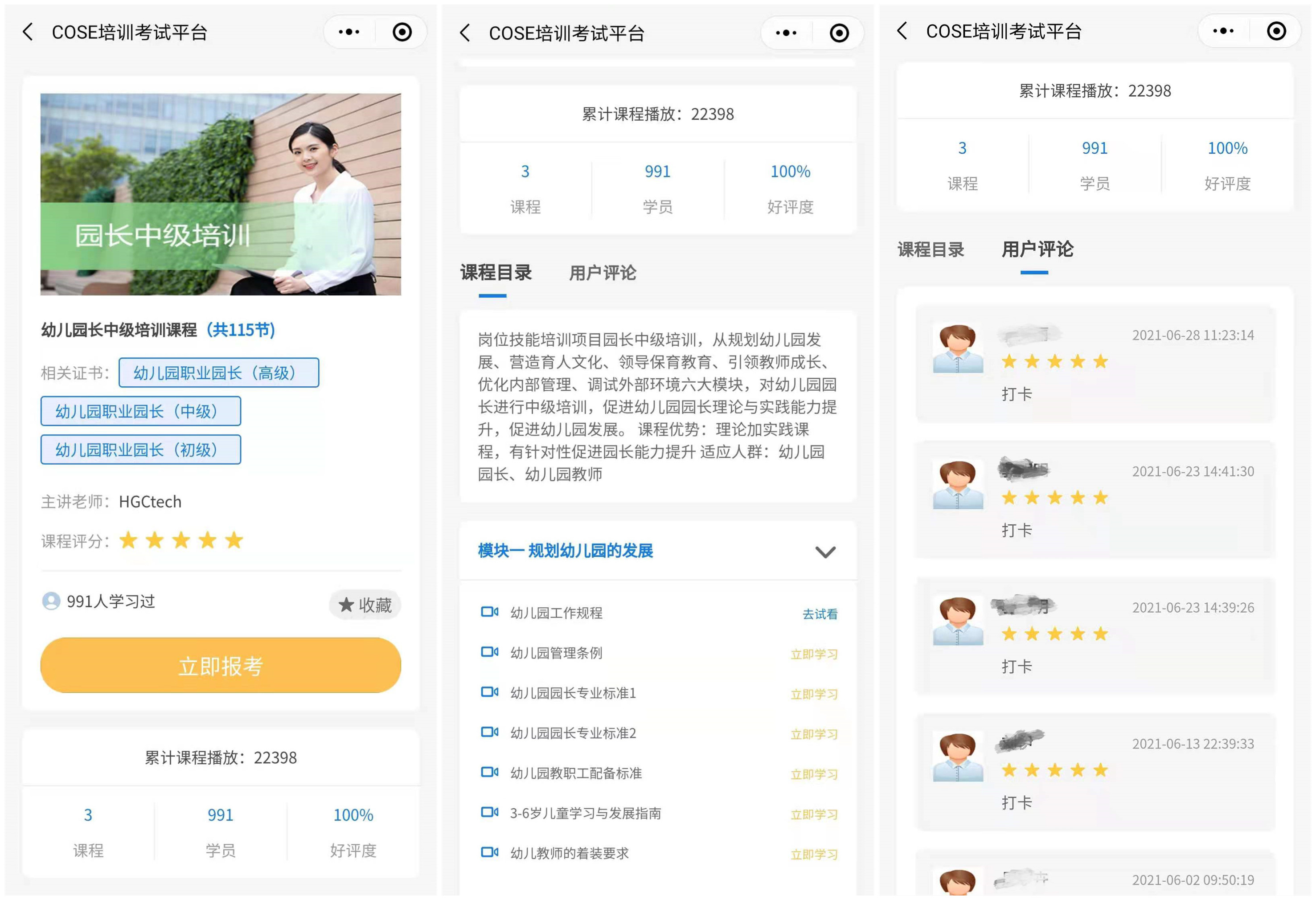The height and width of the screenshot is (900, 1316).
Task: Tap the circular close target icon on left screen
Action: pyautogui.click(x=402, y=32)
